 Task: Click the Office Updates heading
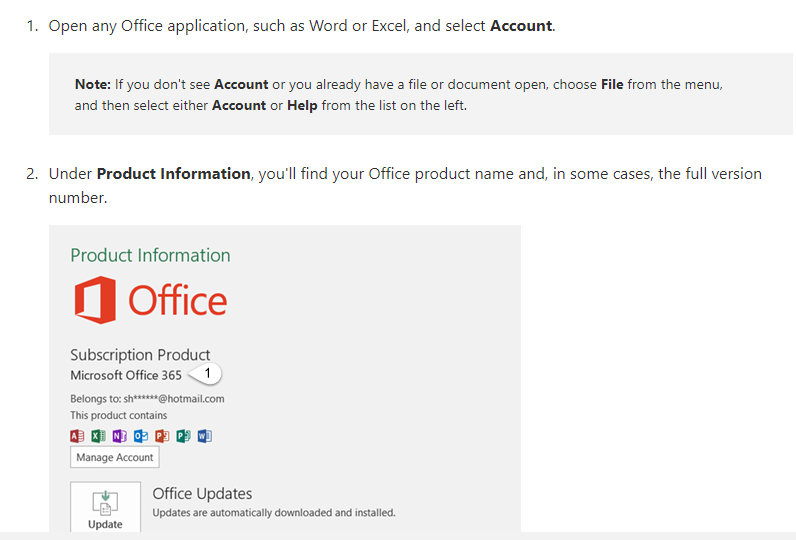coord(202,493)
